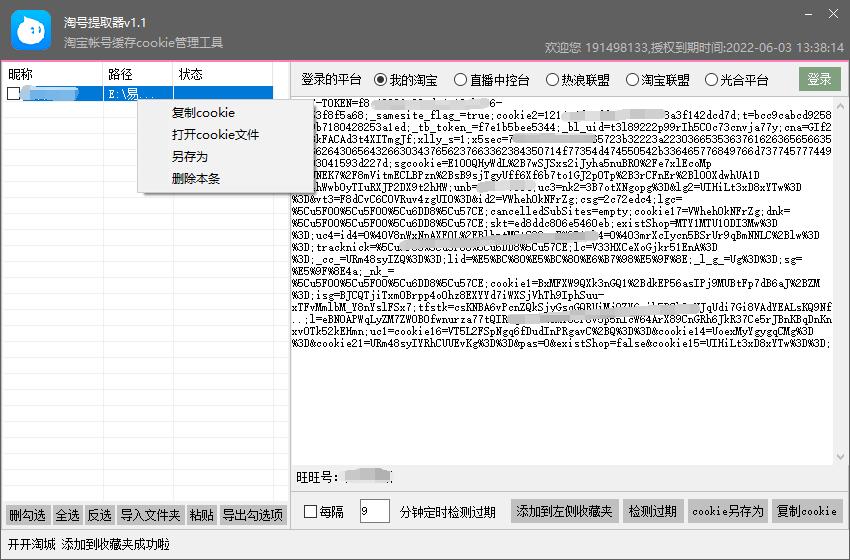Viewport: 850px width, 560px height.
Task: Choose 删除本条 from context menu
Action: 196,178
